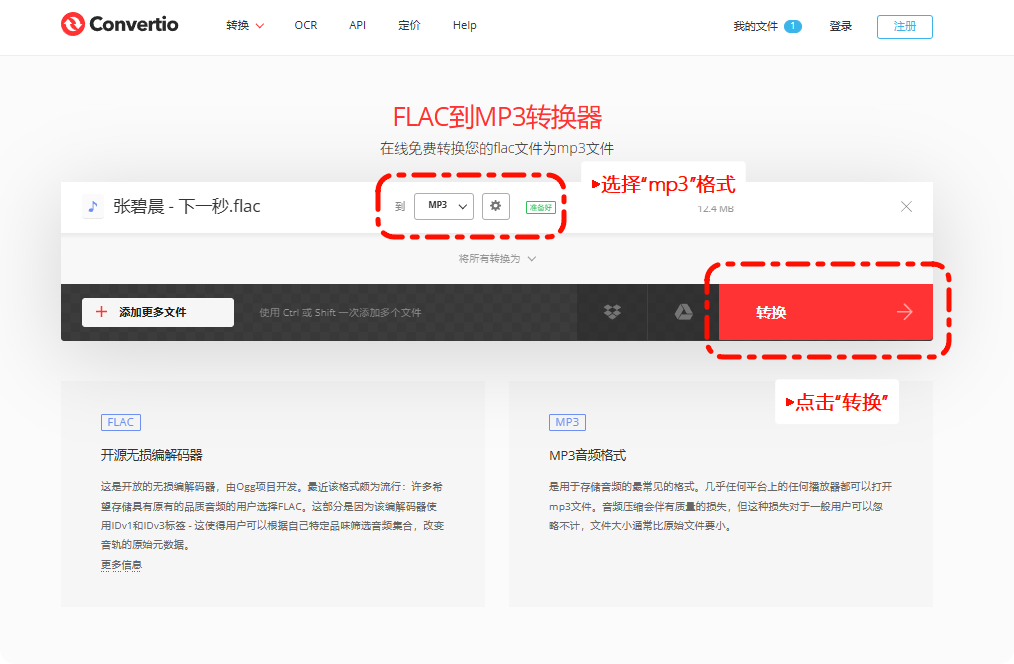Click the 登录 login link
This screenshot has height=664, width=1014.
(840, 27)
